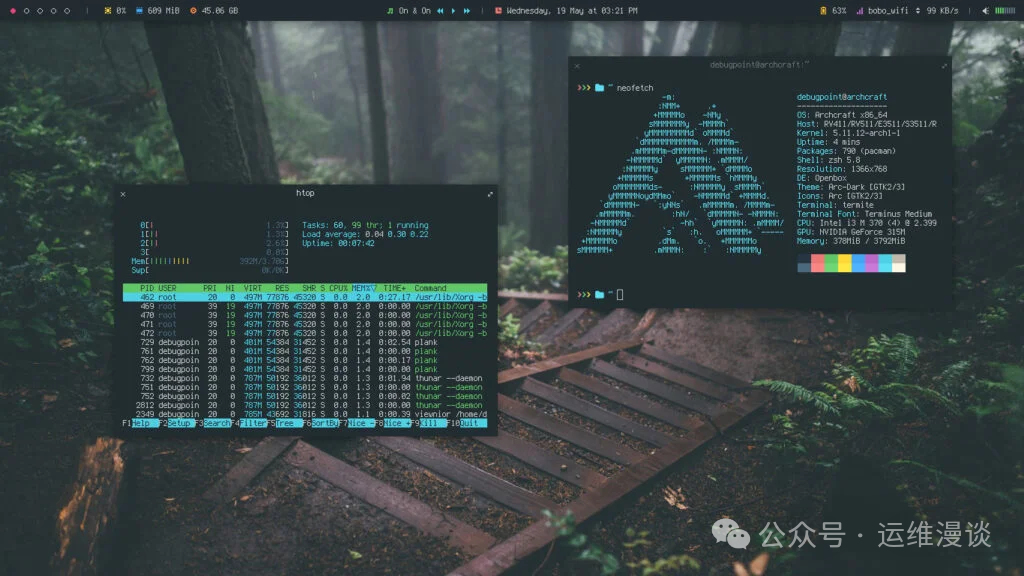Click the volume speaker icon in top bar
Viewport: 1024px width, 576px height.
tap(988, 10)
